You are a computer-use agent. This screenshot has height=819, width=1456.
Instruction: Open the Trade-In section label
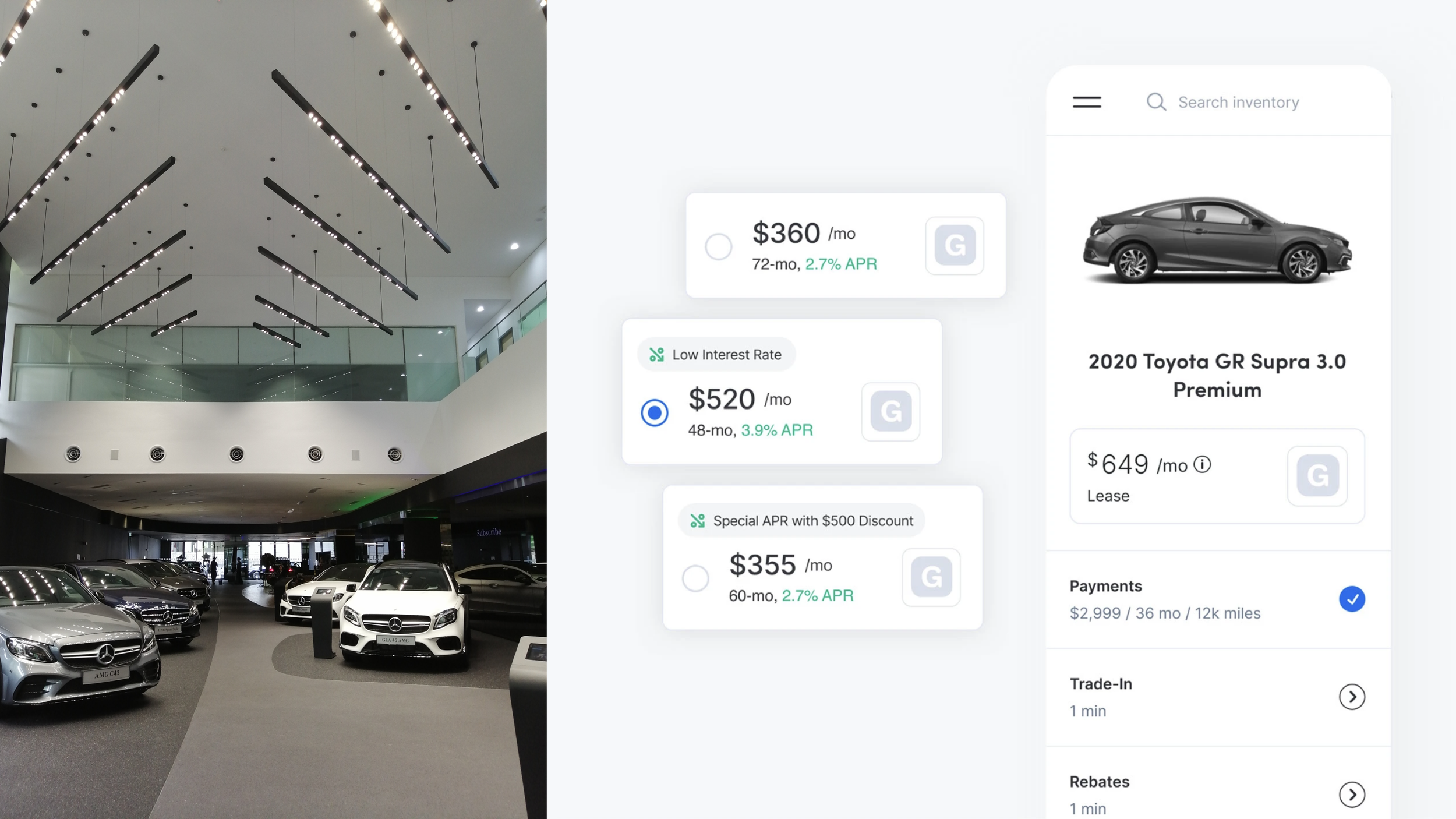click(x=1101, y=684)
